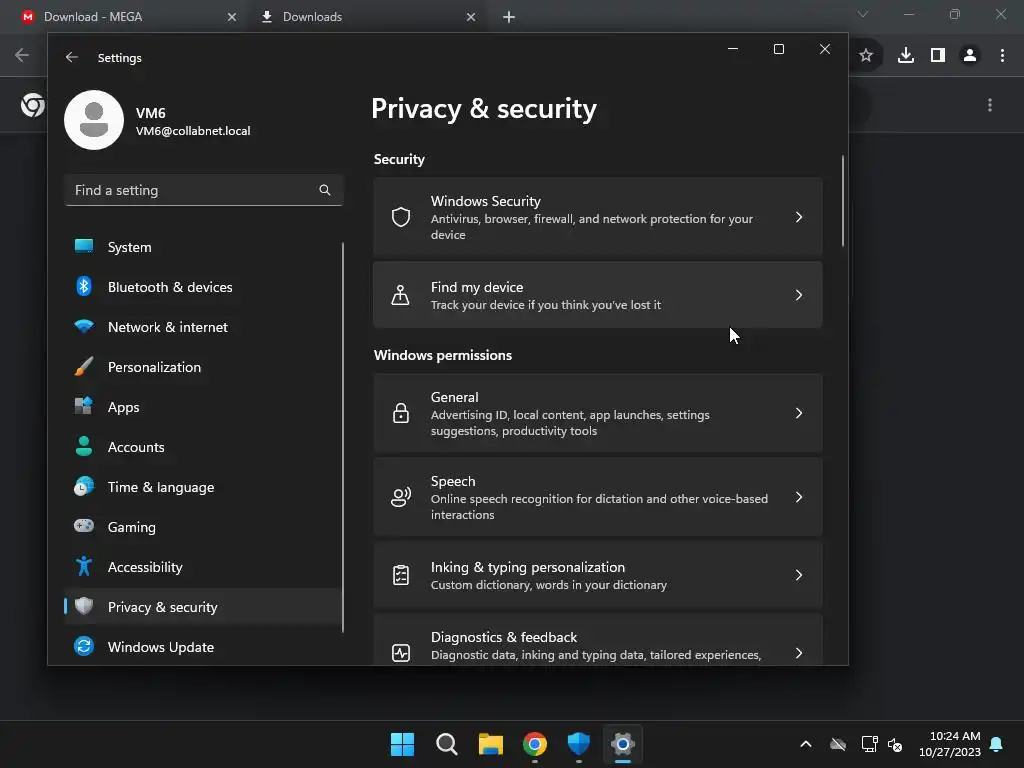Open File Explorer from taskbar
The image size is (1024, 768).
(x=490, y=744)
